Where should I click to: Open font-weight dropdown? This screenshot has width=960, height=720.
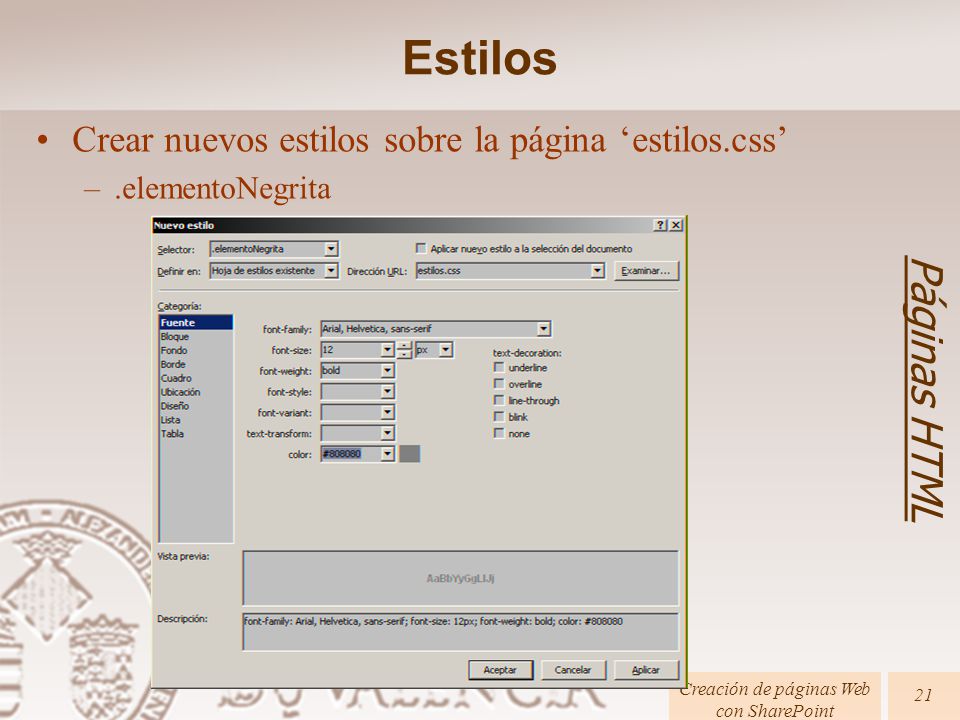(x=387, y=371)
